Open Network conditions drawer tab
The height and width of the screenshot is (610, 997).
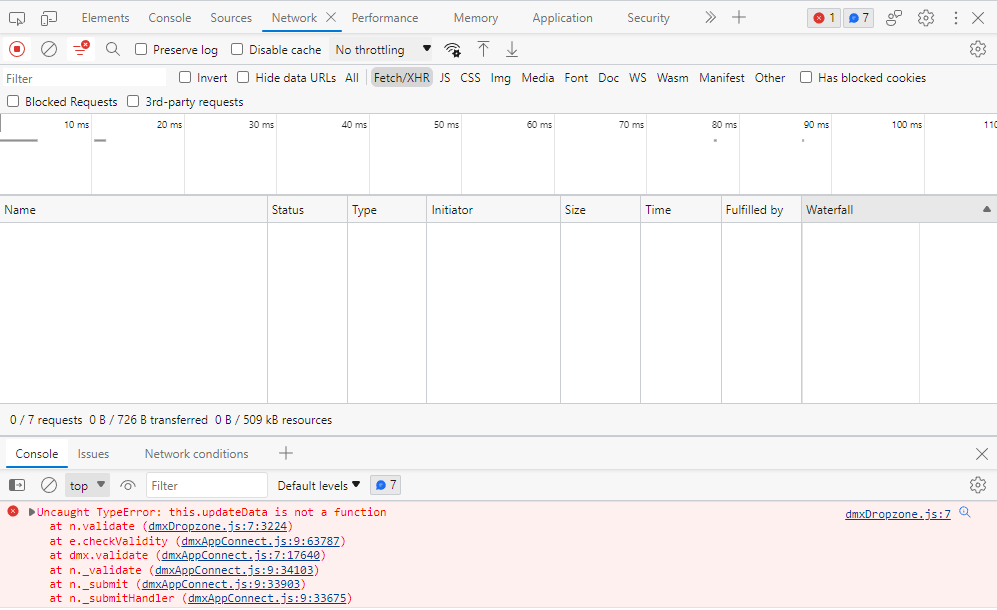(x=196, y=454)
